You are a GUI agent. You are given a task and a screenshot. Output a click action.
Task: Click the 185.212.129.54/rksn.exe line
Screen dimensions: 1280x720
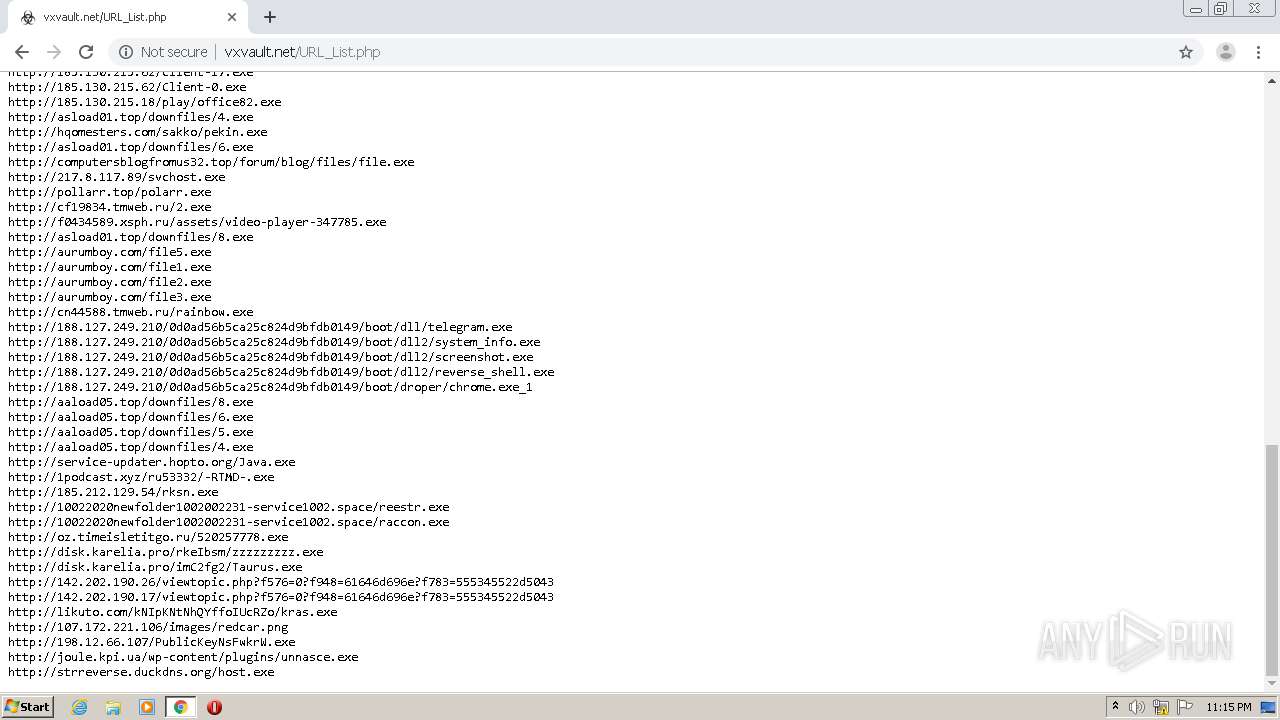coord(113,492)
